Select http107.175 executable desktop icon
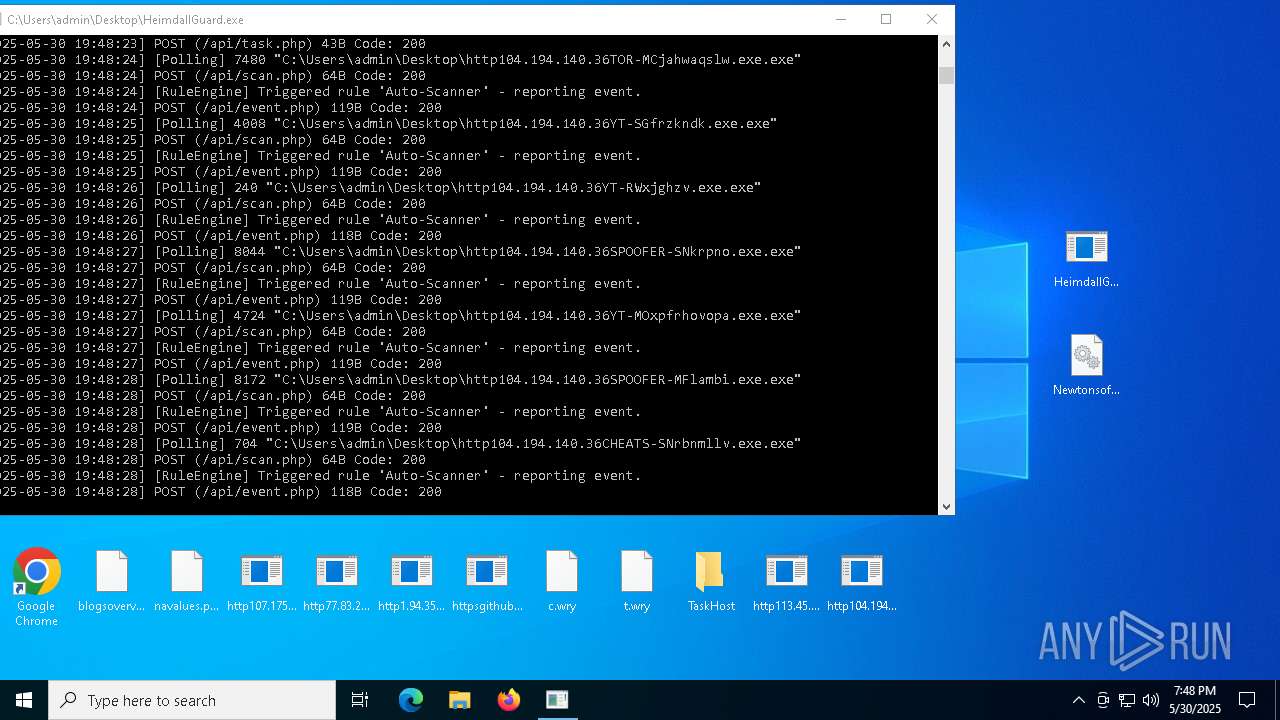This screenshot has height=720, width=1280. click(x=262, y=581)
